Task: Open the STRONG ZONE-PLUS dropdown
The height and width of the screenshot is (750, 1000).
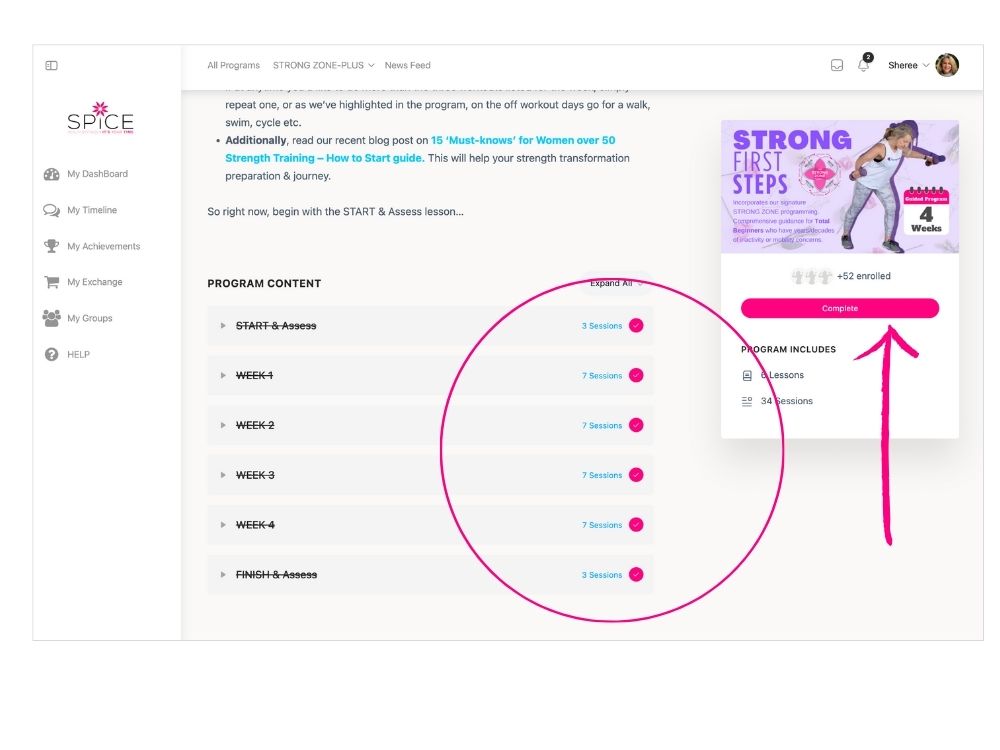Action: pos(323,66)
